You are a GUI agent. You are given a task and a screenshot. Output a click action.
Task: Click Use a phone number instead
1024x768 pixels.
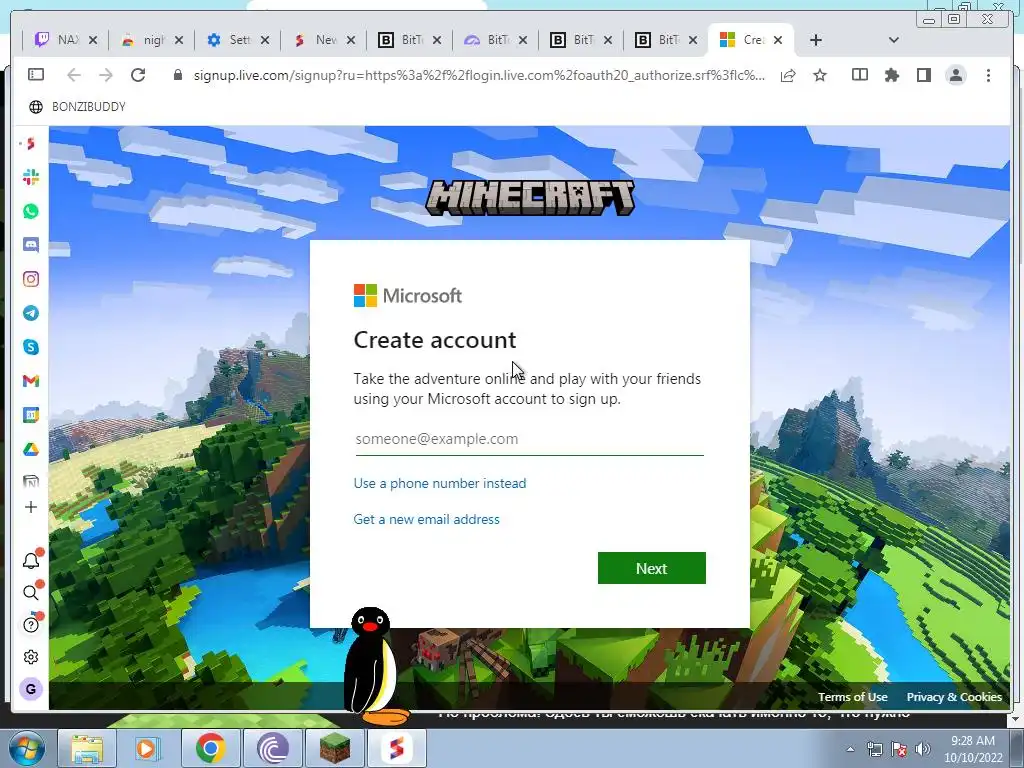pos(440,483)
